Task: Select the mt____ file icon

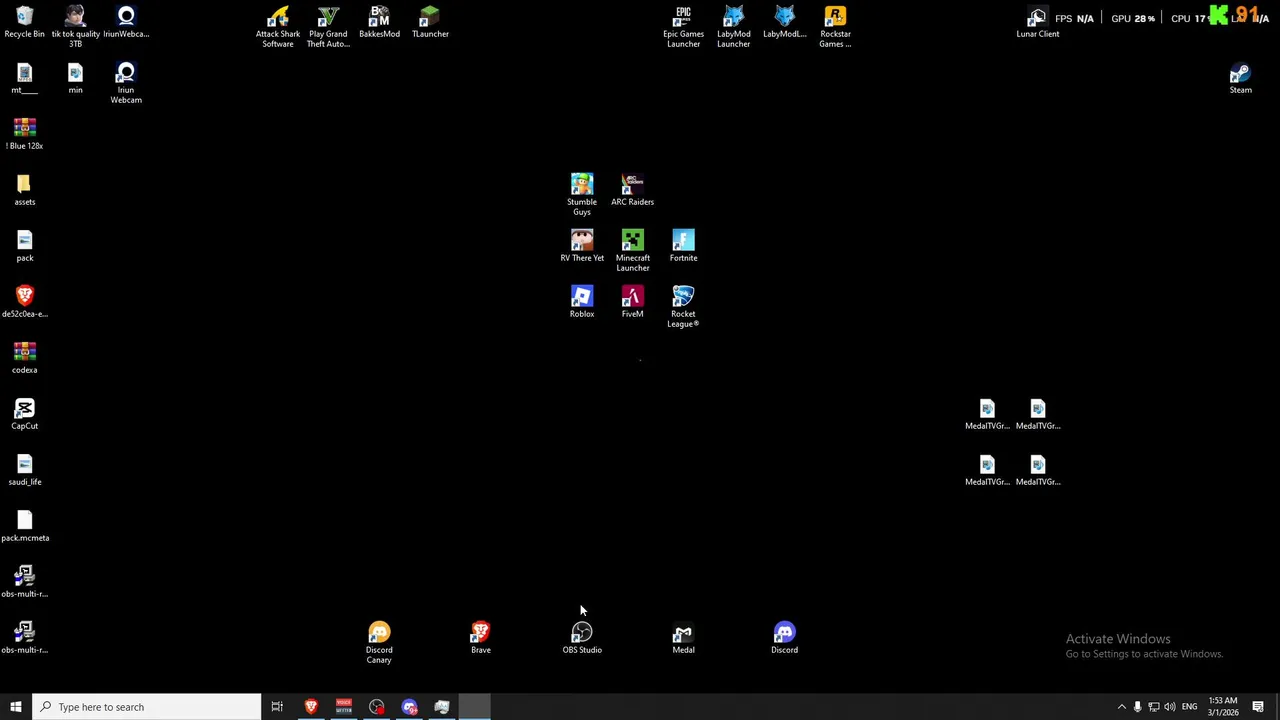Action: click(24, 78)
